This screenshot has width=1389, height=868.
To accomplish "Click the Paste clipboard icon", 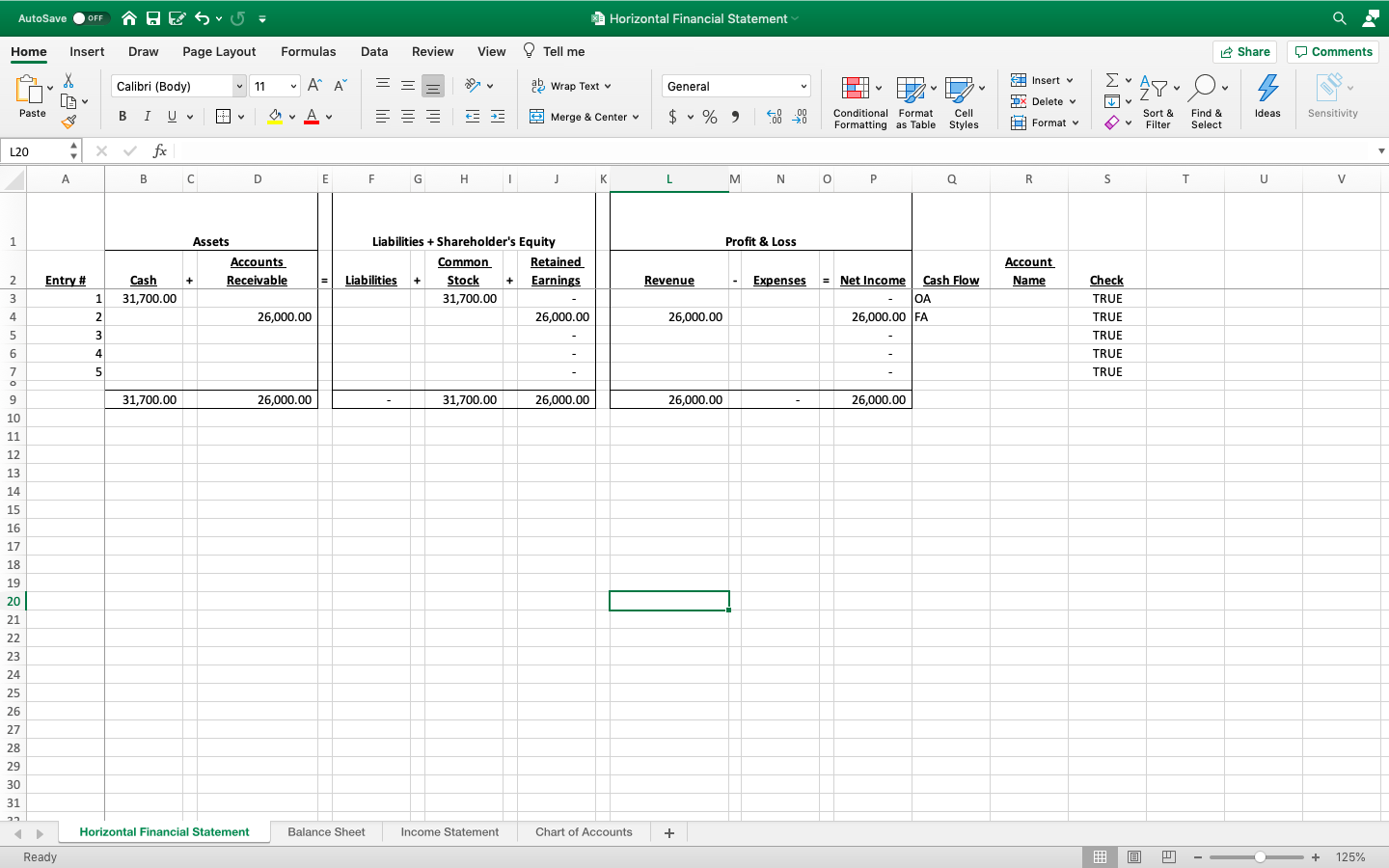I will coord(29,90).
